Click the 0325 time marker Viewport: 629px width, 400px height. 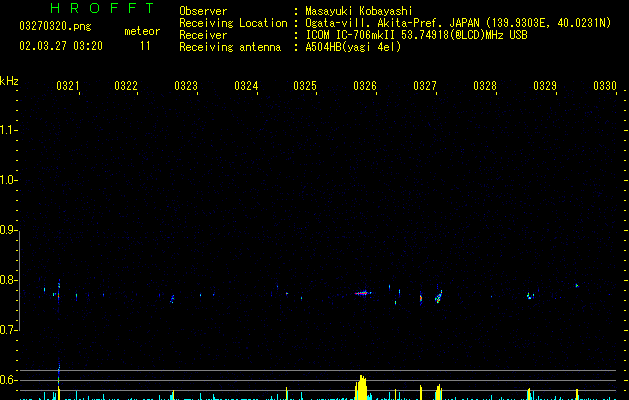(305, 86)
